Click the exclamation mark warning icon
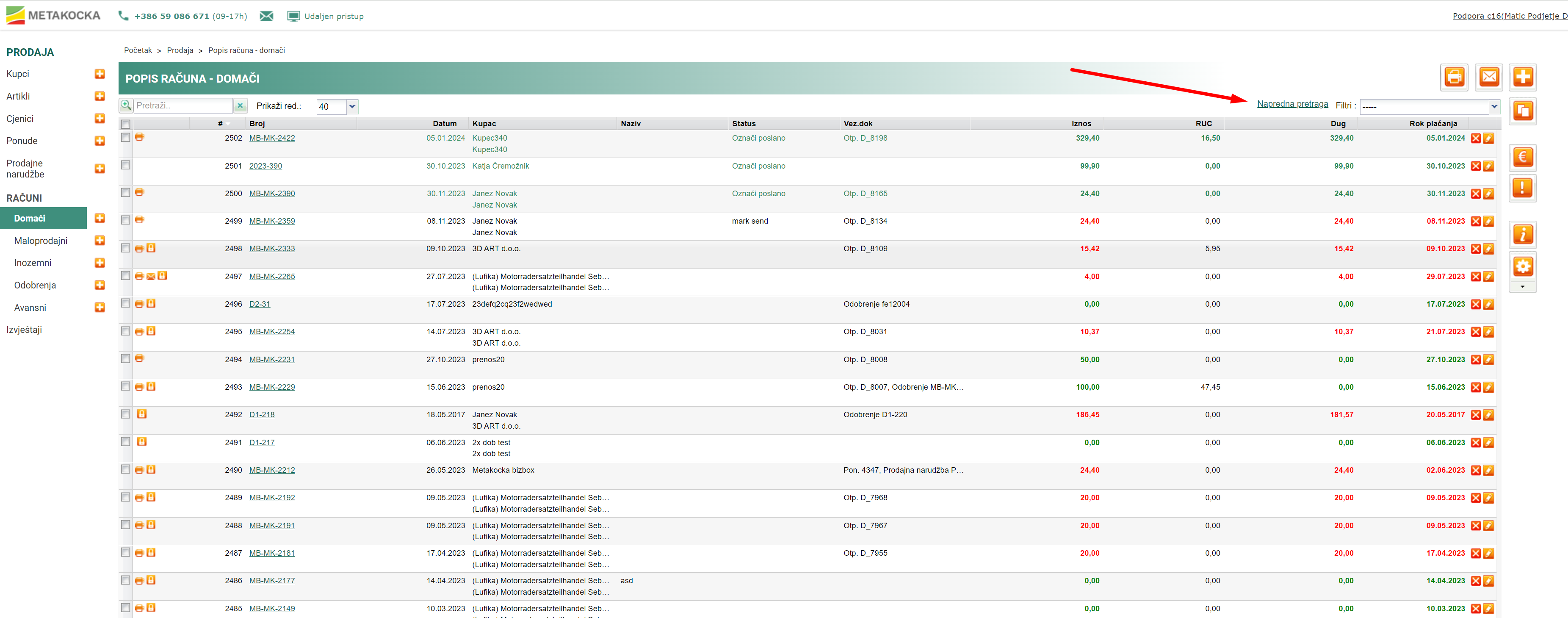The image size is (1568, 618). [x=1522, y=188]
